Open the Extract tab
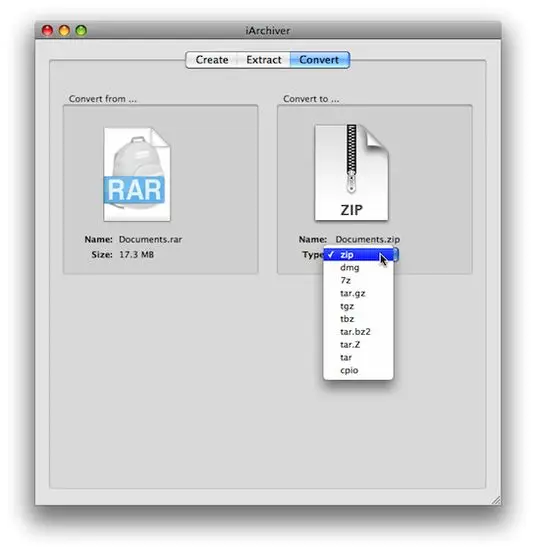The width and height of the screenshot is (537, 550). (x=264, y=60)
